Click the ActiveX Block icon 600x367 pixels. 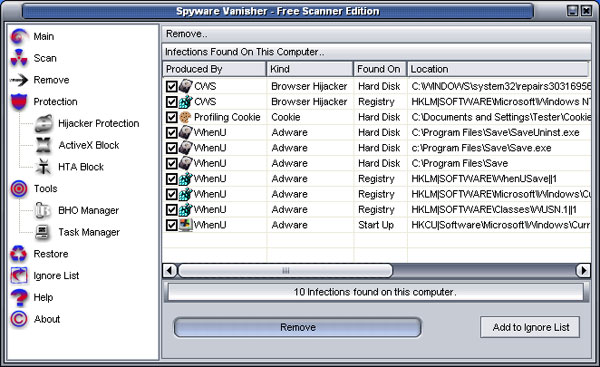pyautogui.click(x=43, y=145)
